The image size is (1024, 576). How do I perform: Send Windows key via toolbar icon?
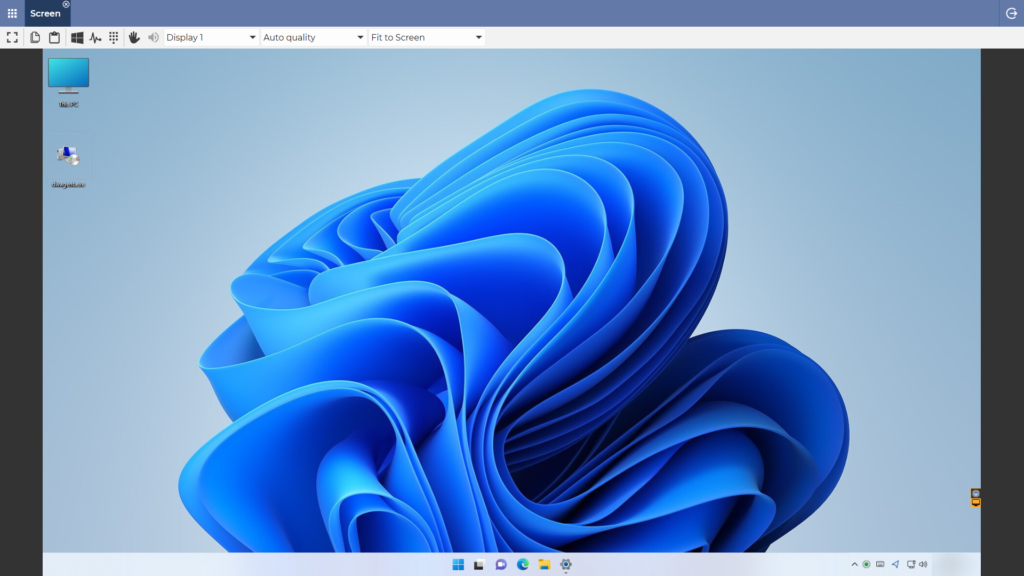point(76,37)
